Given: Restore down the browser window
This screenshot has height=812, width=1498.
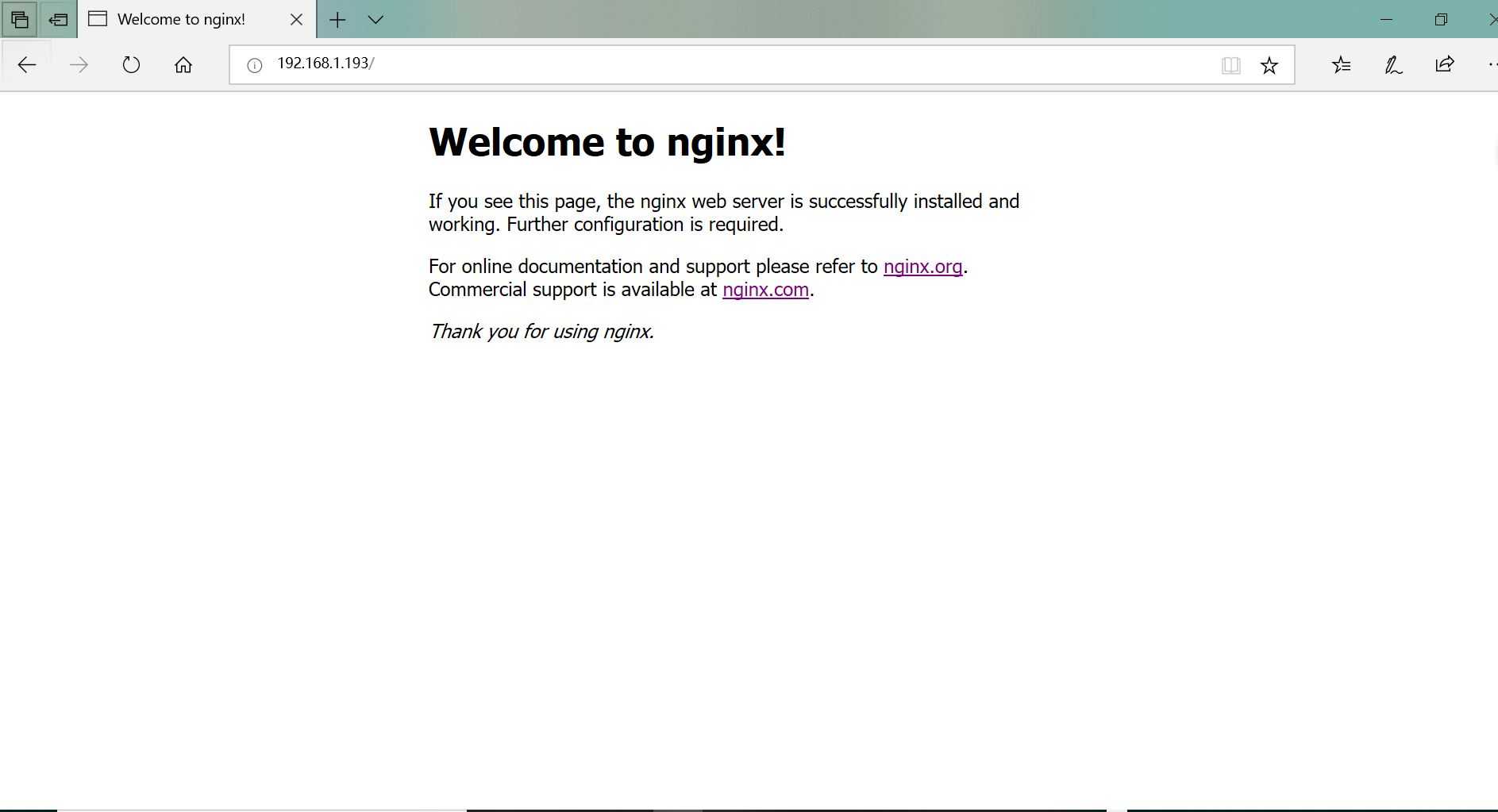Looking at the screenshot, I should point(1441,19).
